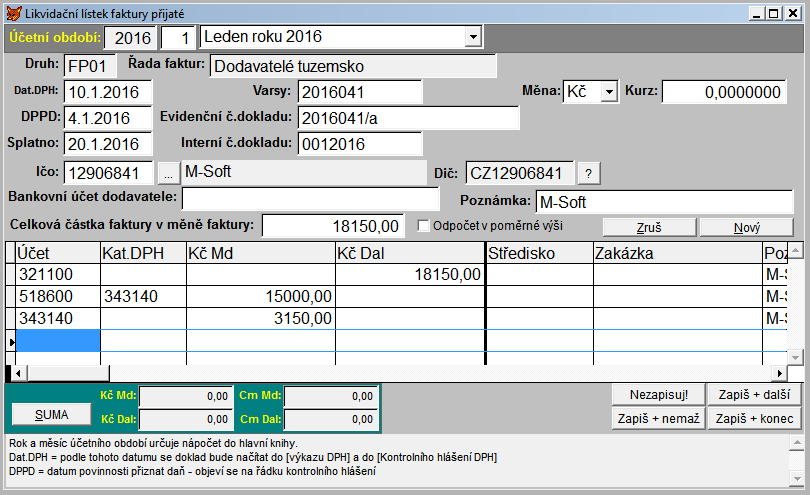Click the Kat.DPH column header
The height and width of the screenshot is (495, 810).
click(143, 253)
